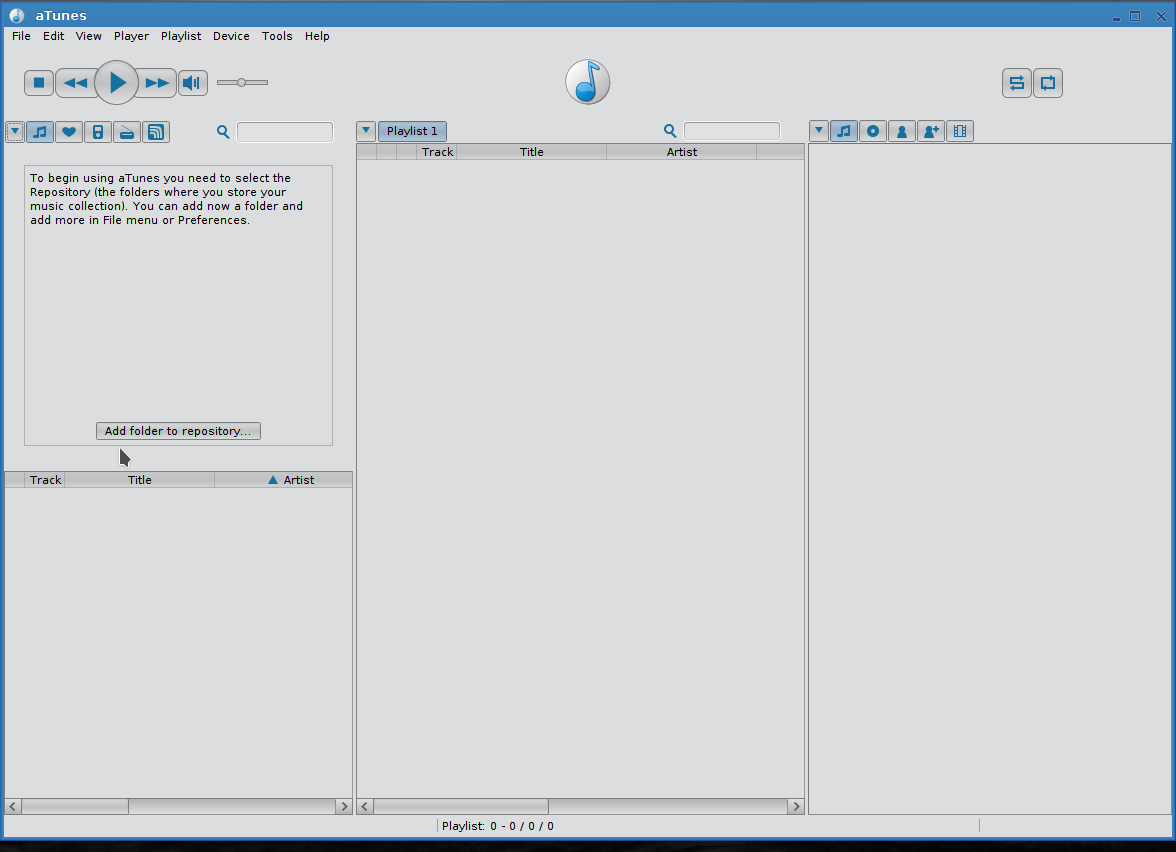Stop playback with the Stop button
The height and width of the screenshot is (852, 1176).
click(39, 82)
